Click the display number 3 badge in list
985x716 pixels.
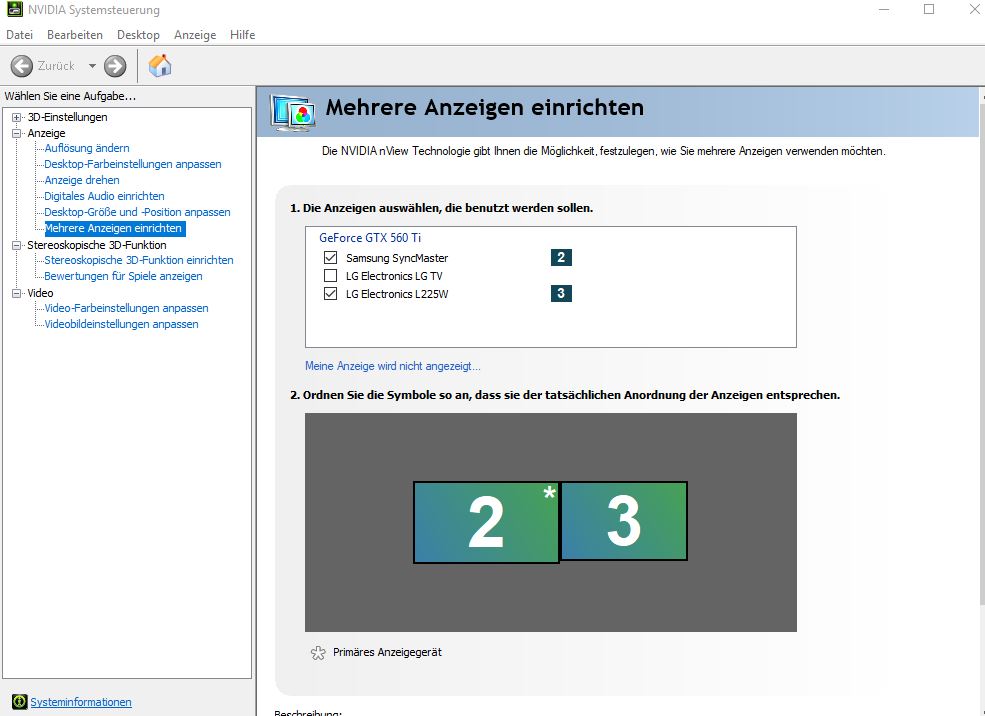tap(561, 293)
